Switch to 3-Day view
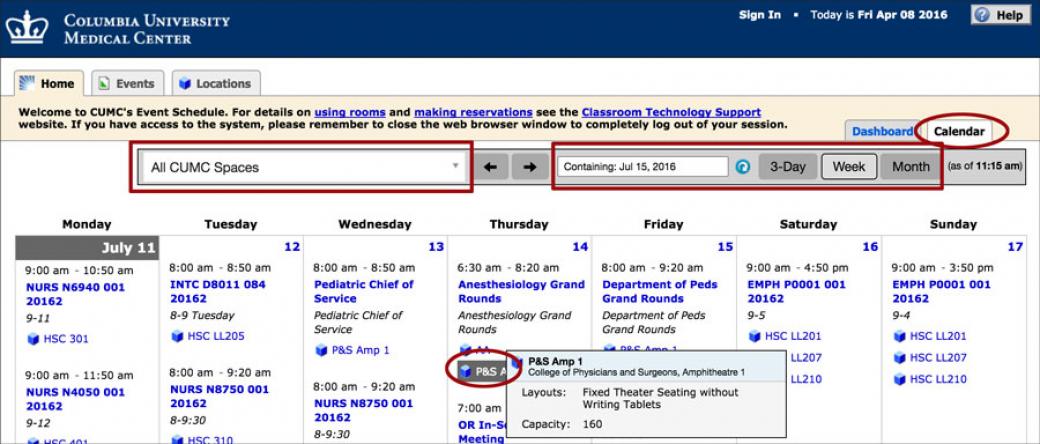Viewport: 1040px width, 444px height. [x=787, y=167]
